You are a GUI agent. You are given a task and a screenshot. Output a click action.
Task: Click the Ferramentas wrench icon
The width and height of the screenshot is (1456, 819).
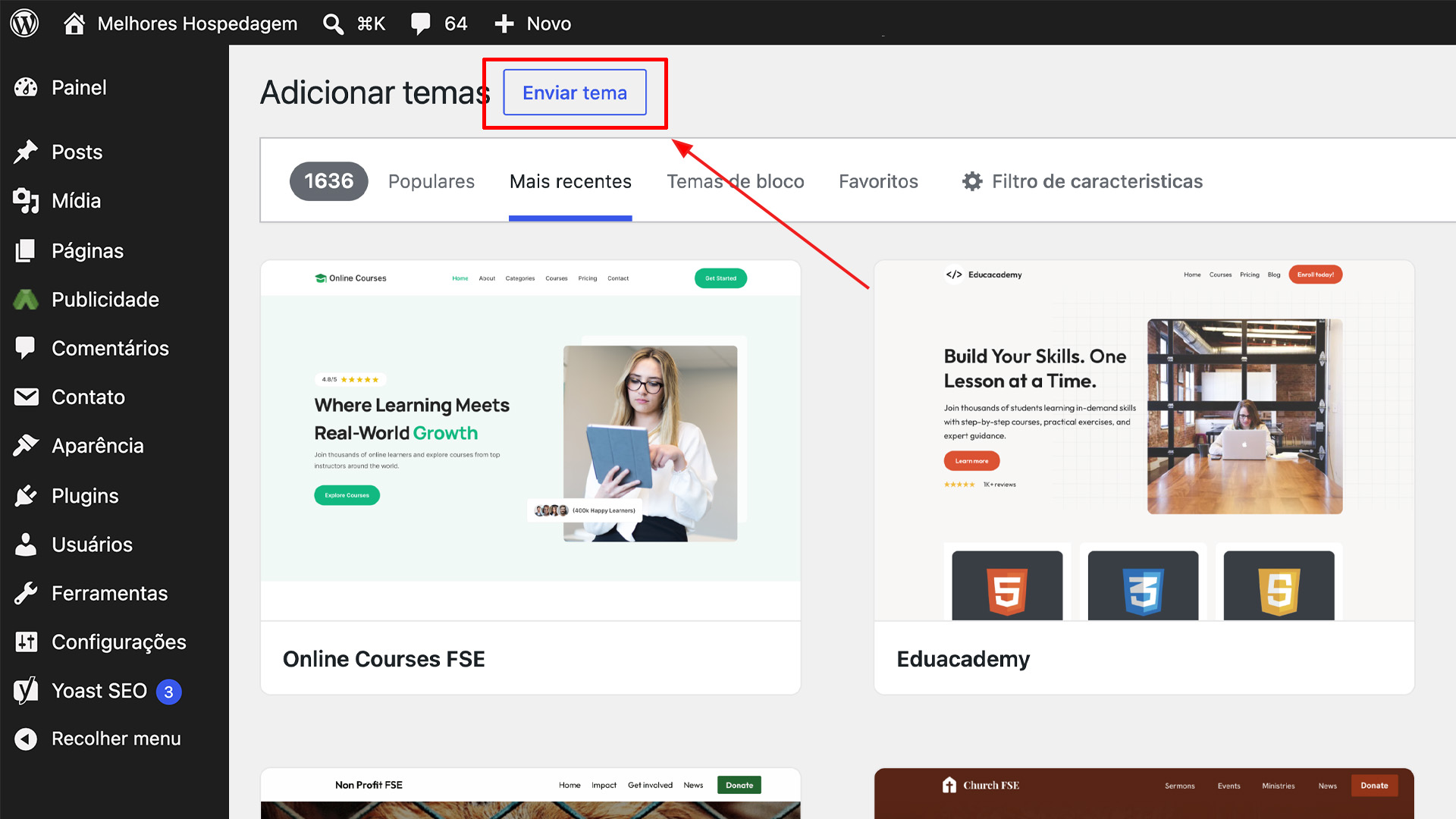(x=26, y=593)
